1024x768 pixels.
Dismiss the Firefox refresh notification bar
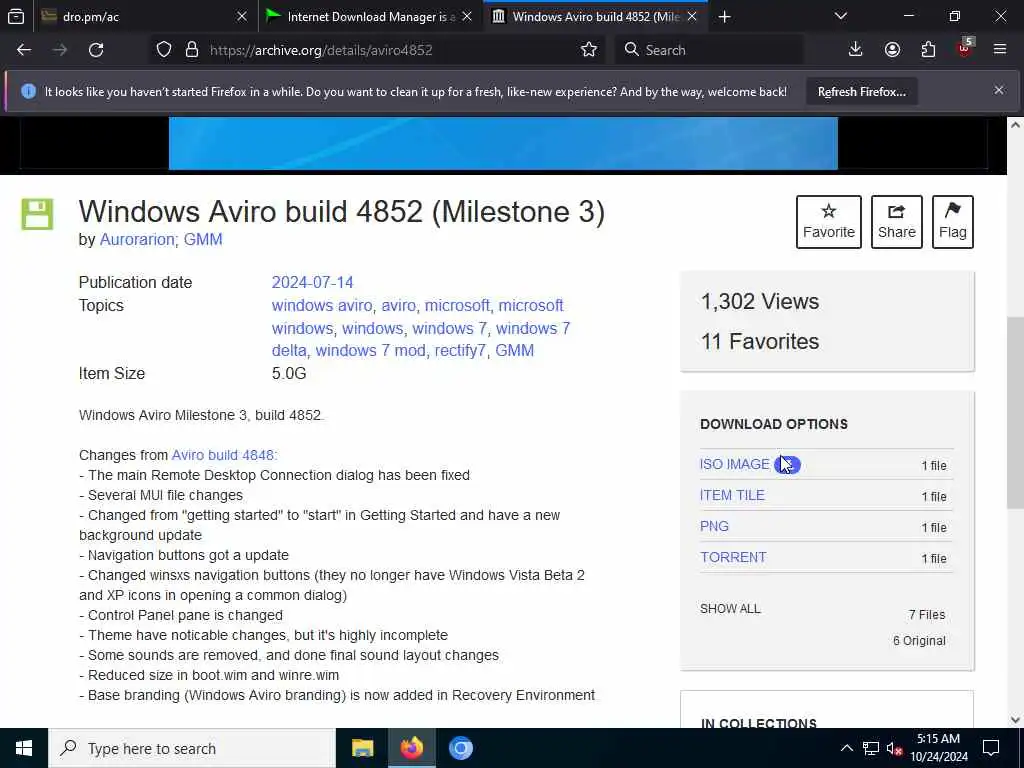point(999,90)
